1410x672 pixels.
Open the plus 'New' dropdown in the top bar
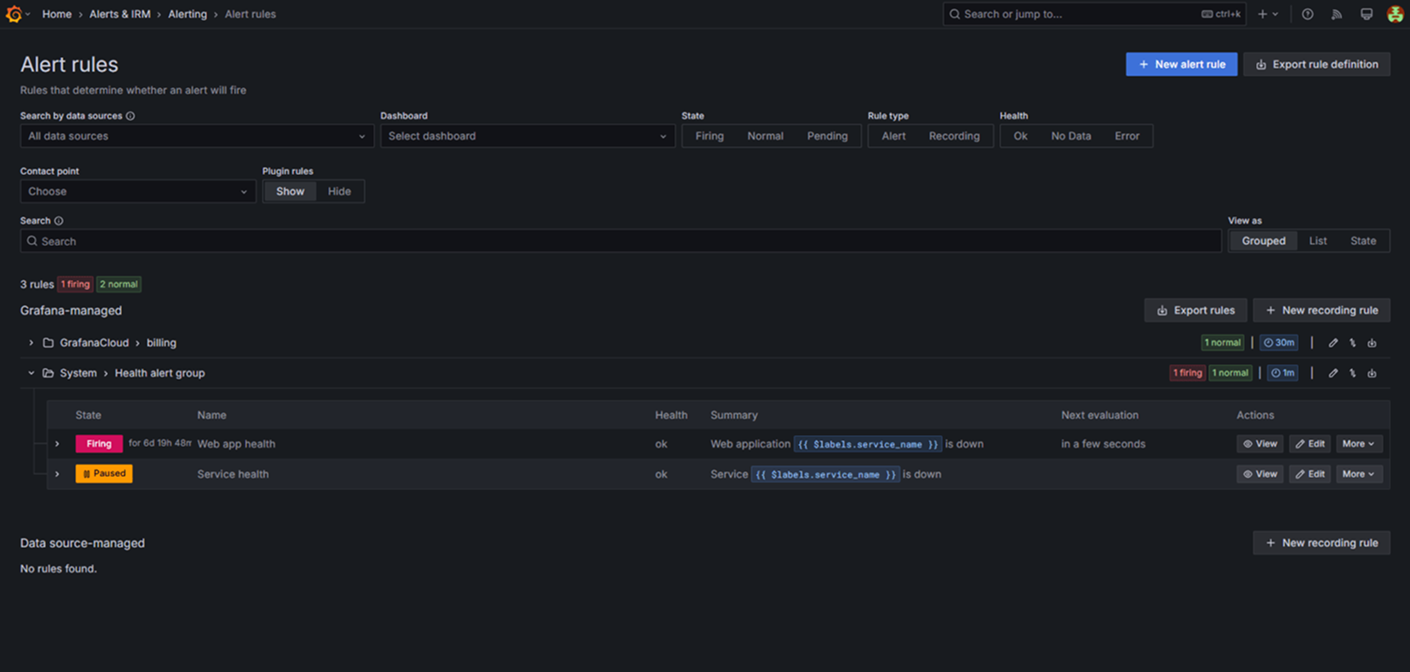[x=1268, y=14]
